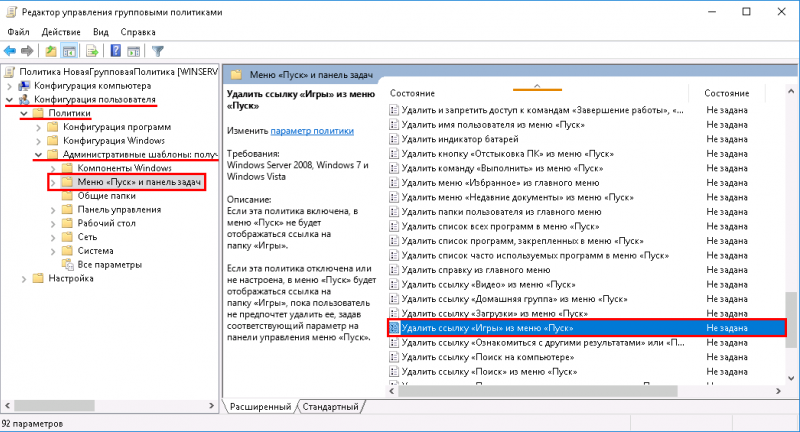This screenshot has width=800, height=432.
Task: Click folder icon of «Рабочий стол»
Action: point(67,223)
